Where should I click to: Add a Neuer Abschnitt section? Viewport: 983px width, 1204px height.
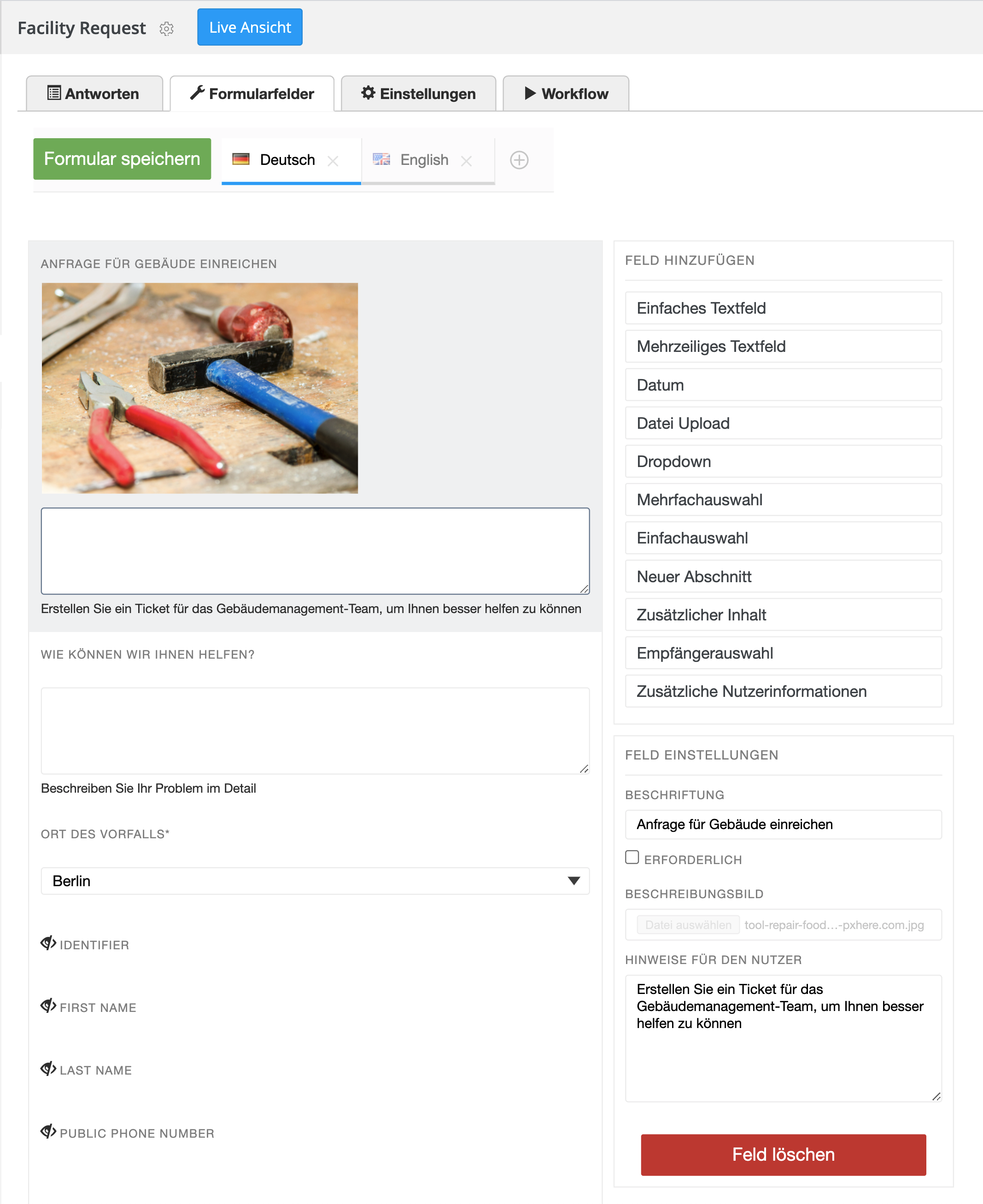pyautogui.click(x=784, y=577)
